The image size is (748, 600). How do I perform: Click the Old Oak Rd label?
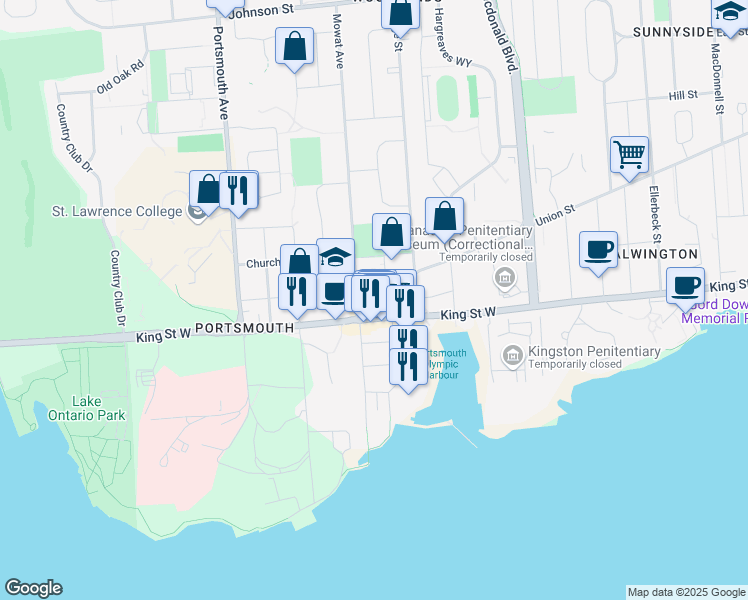click(x=120, y=77)
